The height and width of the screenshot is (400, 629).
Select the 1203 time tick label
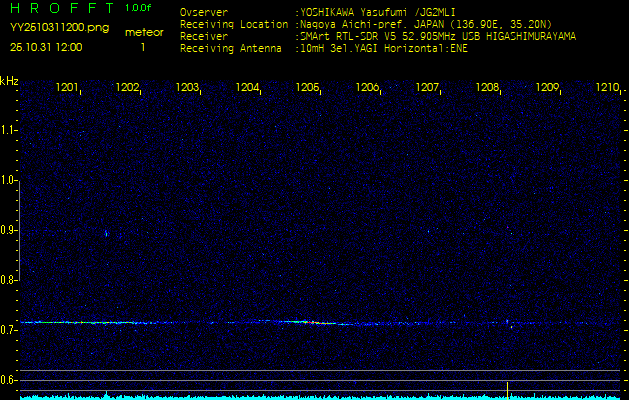(188, 88)
